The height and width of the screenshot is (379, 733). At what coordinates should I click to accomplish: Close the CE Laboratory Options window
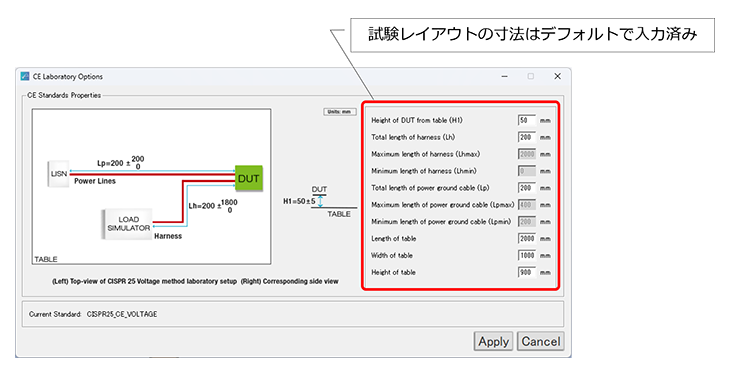click(557, 76)
